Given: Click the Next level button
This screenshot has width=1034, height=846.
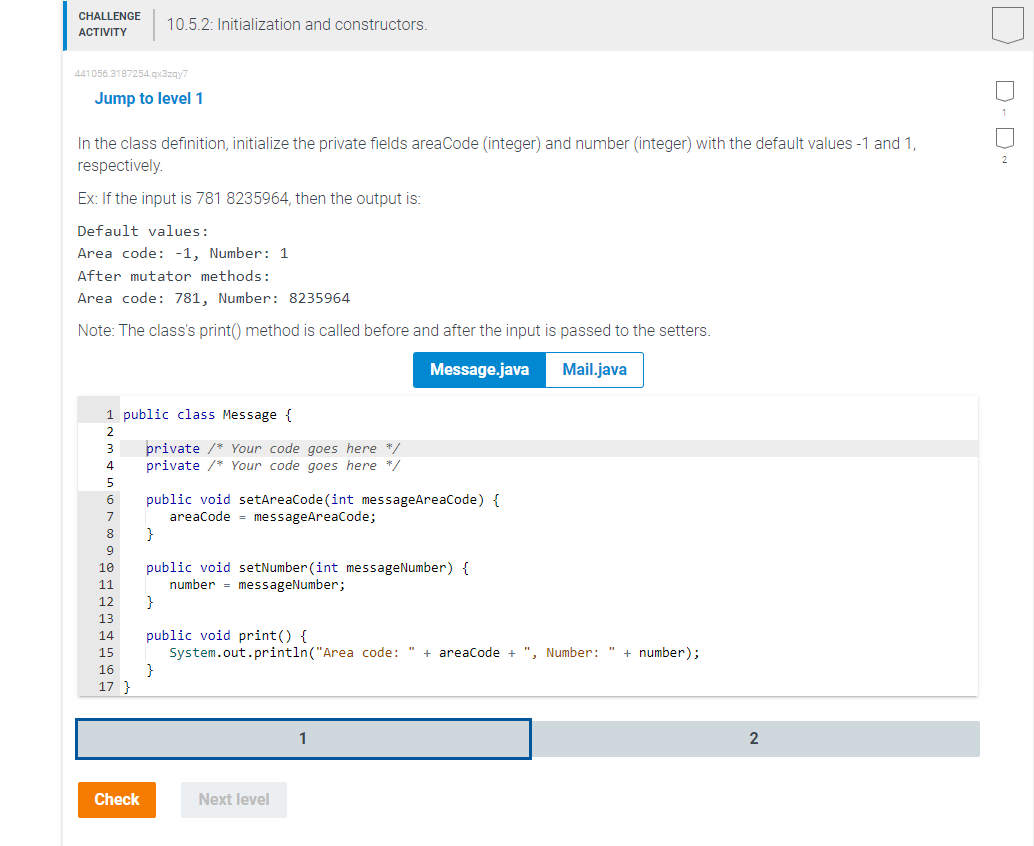Looking at the screenshot, I should (x=233, y=799).
